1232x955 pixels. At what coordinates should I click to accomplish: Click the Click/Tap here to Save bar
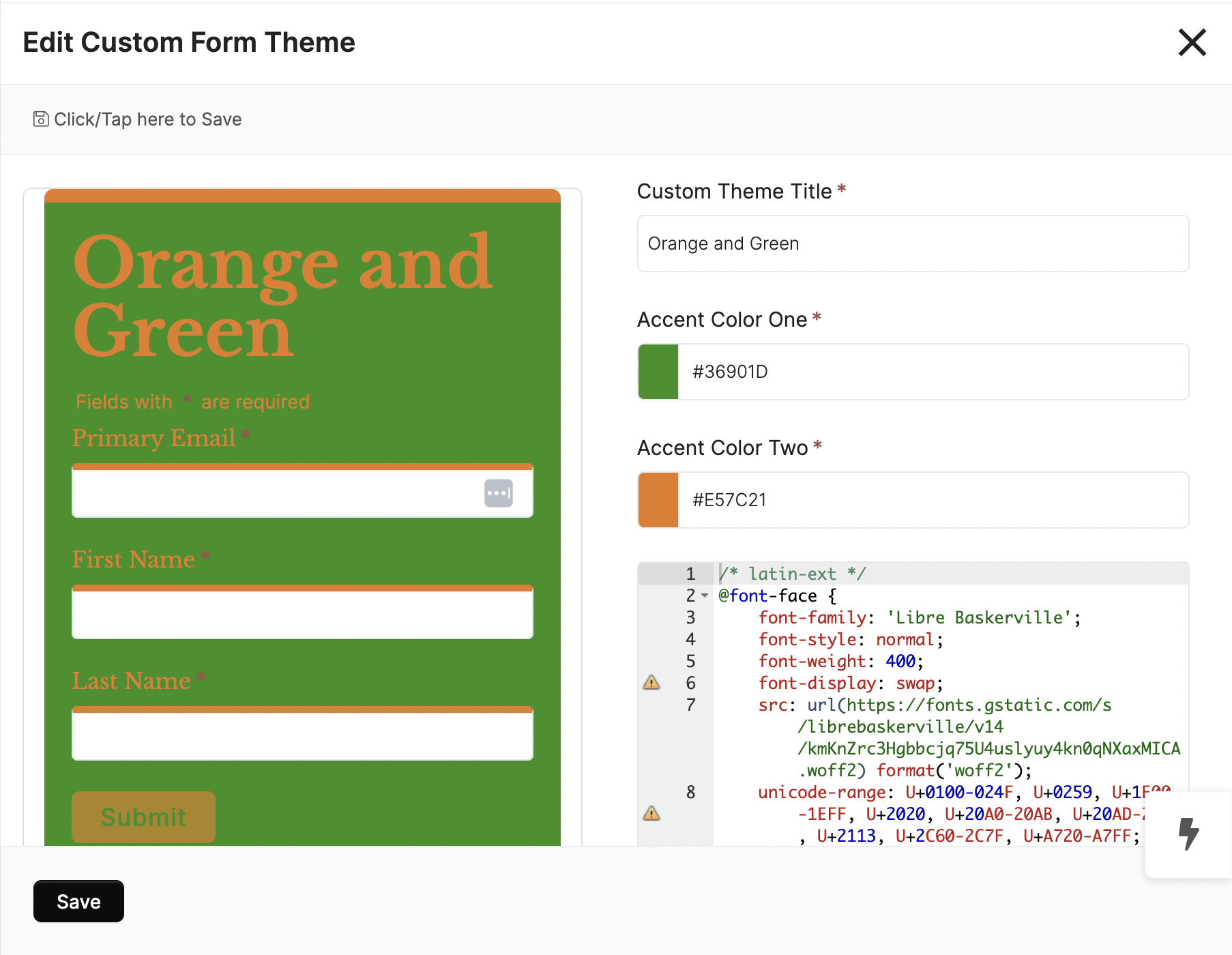pyautogui.click(x=147, y=119)
